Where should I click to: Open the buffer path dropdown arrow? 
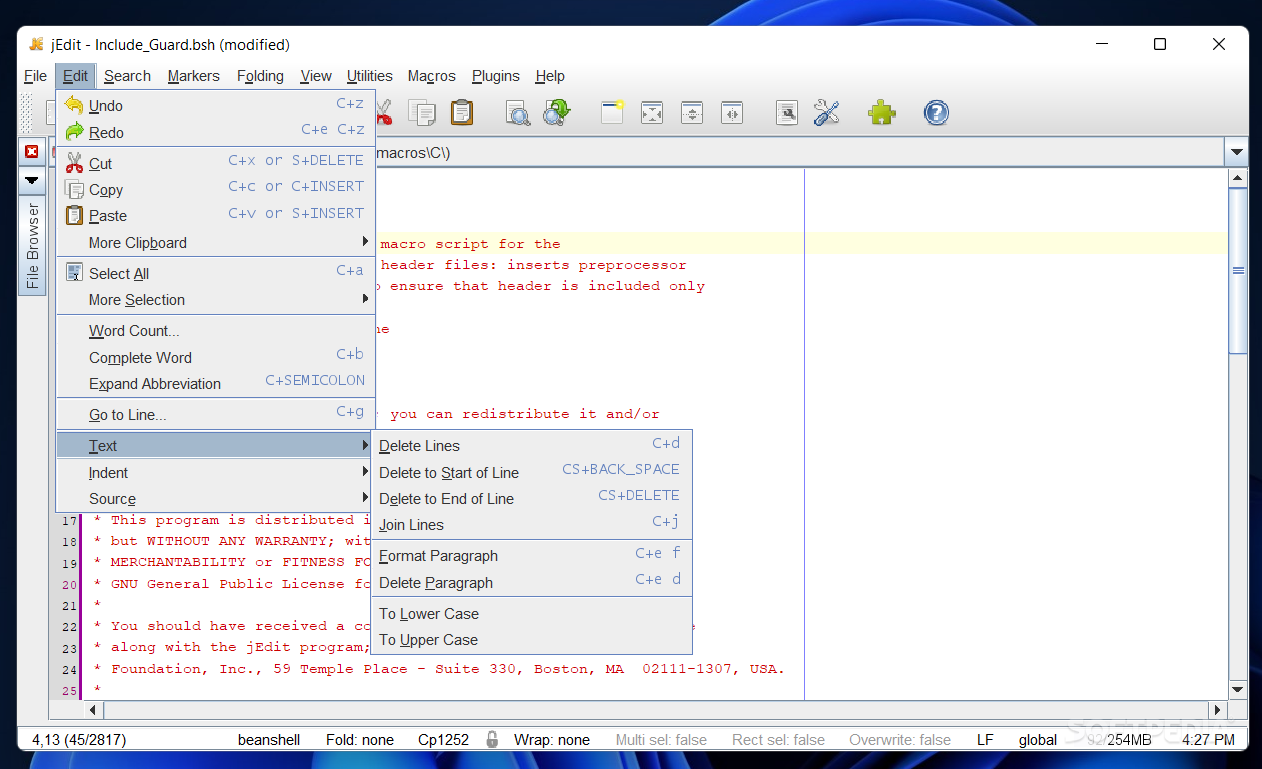(x=1237, y=153)
